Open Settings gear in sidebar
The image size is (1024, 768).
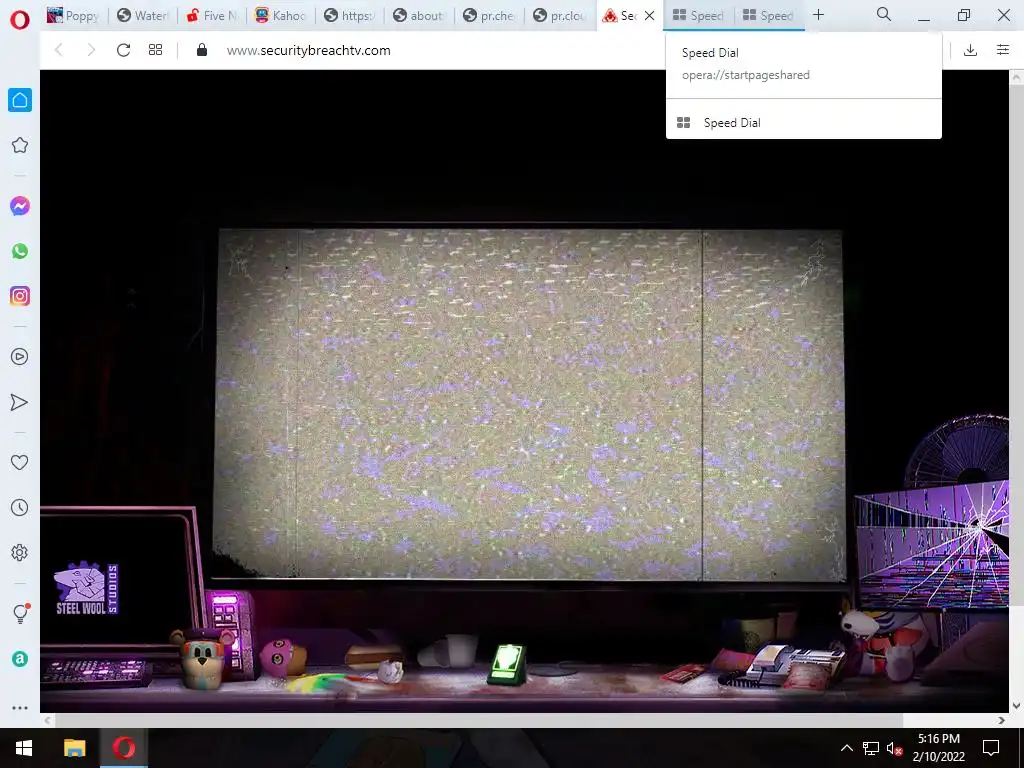tap(20, 552)
